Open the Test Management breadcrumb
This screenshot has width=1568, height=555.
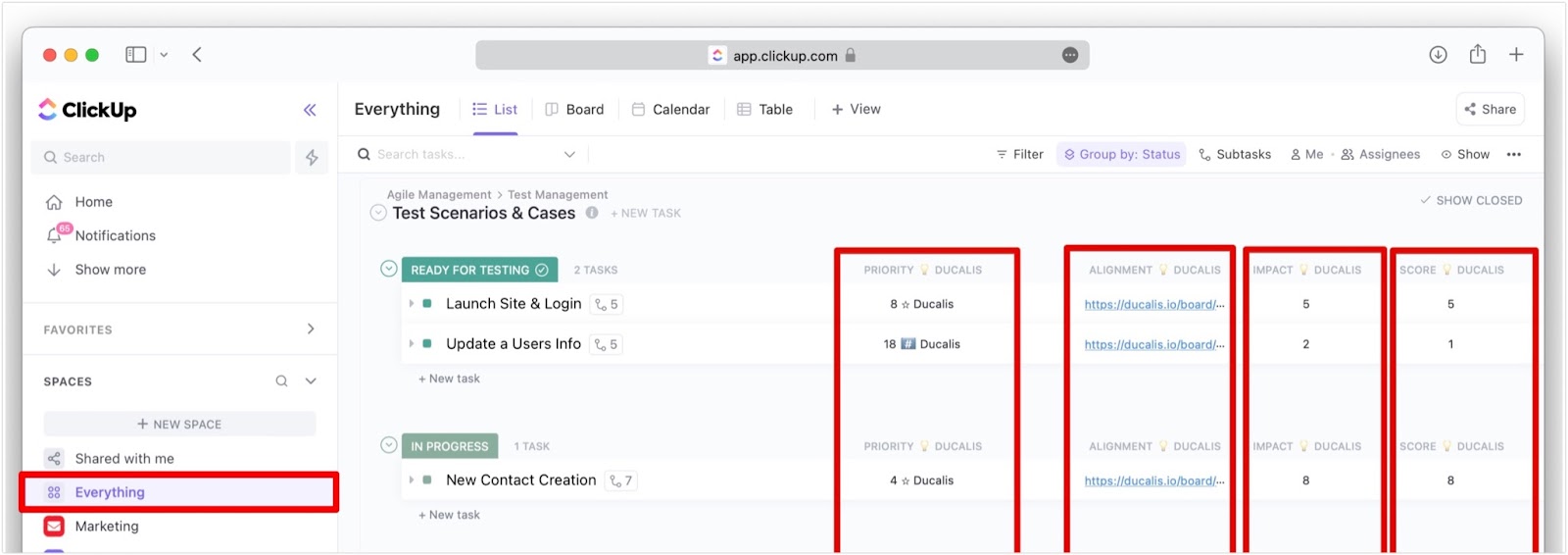coord(558,195)
